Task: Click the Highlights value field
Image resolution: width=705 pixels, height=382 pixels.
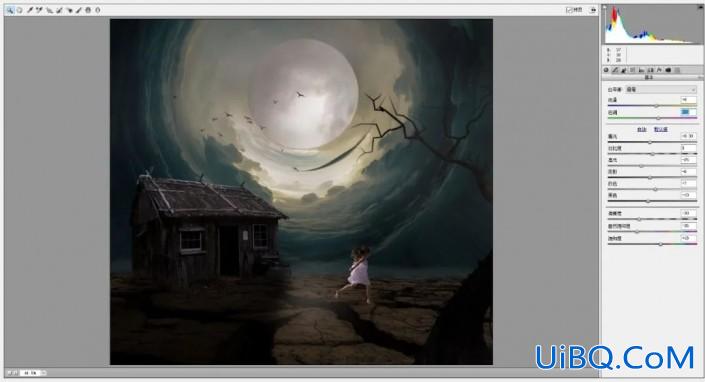Action: (x=688, y=160)
